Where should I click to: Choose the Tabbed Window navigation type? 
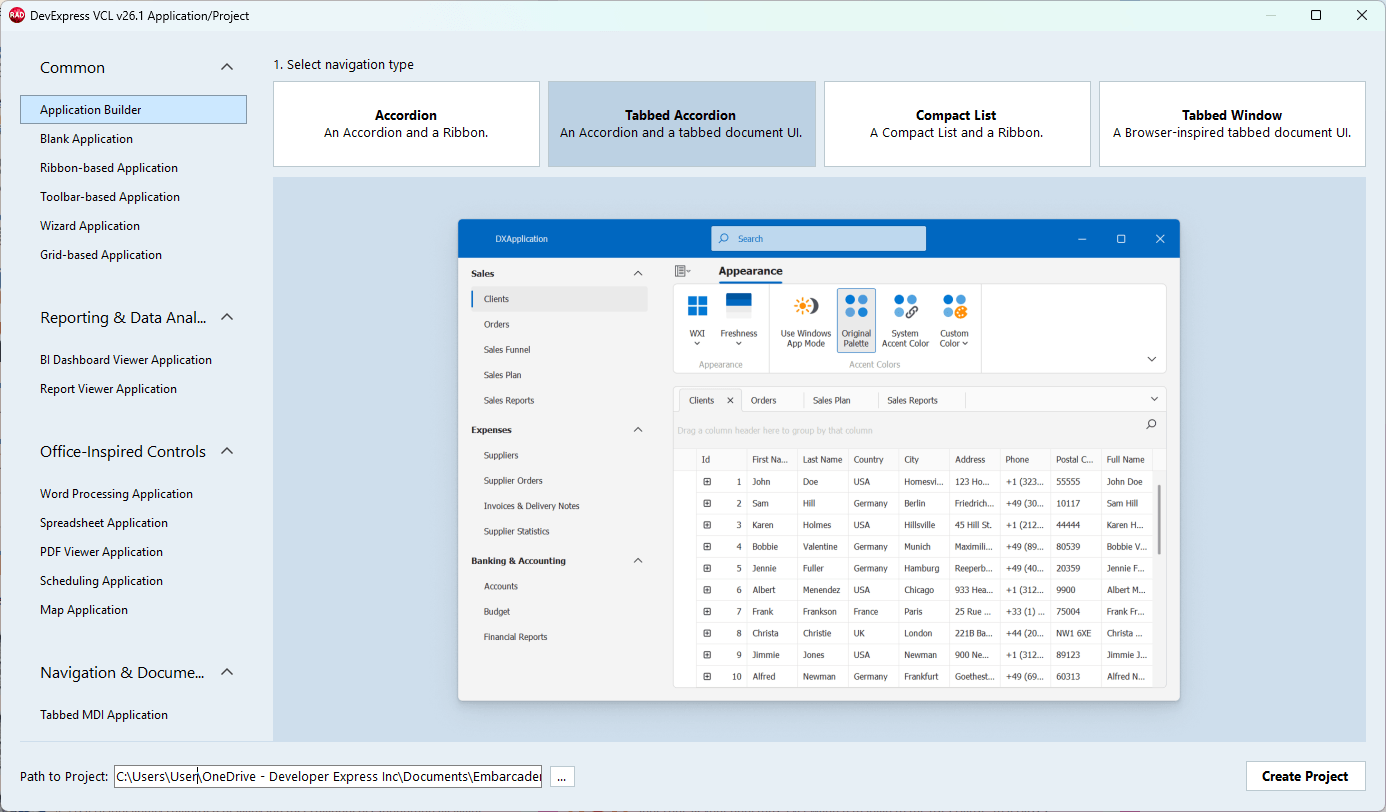click(x=1232, y=124)
